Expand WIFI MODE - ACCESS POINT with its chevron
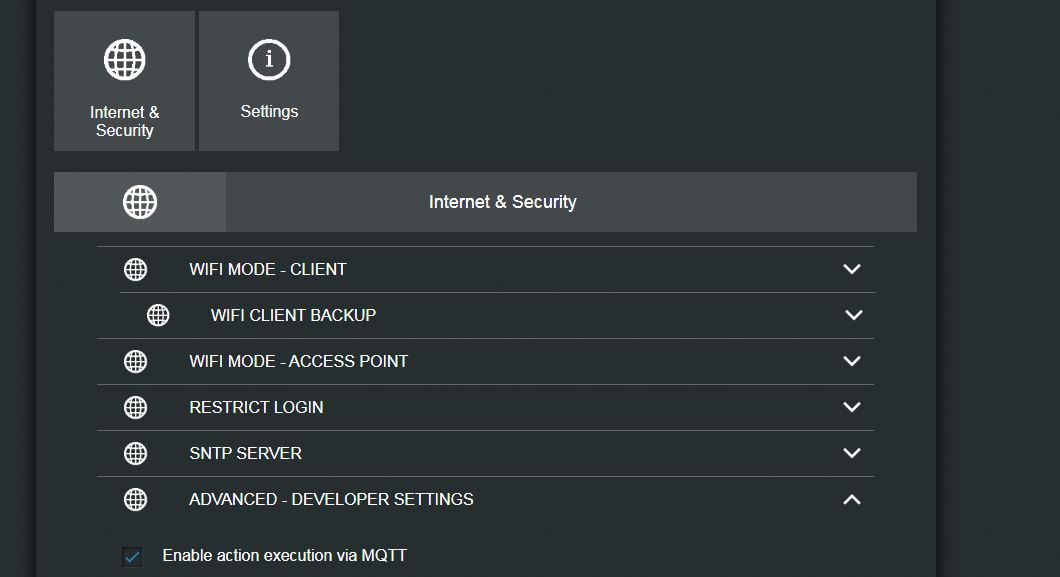 pos(852,361)
